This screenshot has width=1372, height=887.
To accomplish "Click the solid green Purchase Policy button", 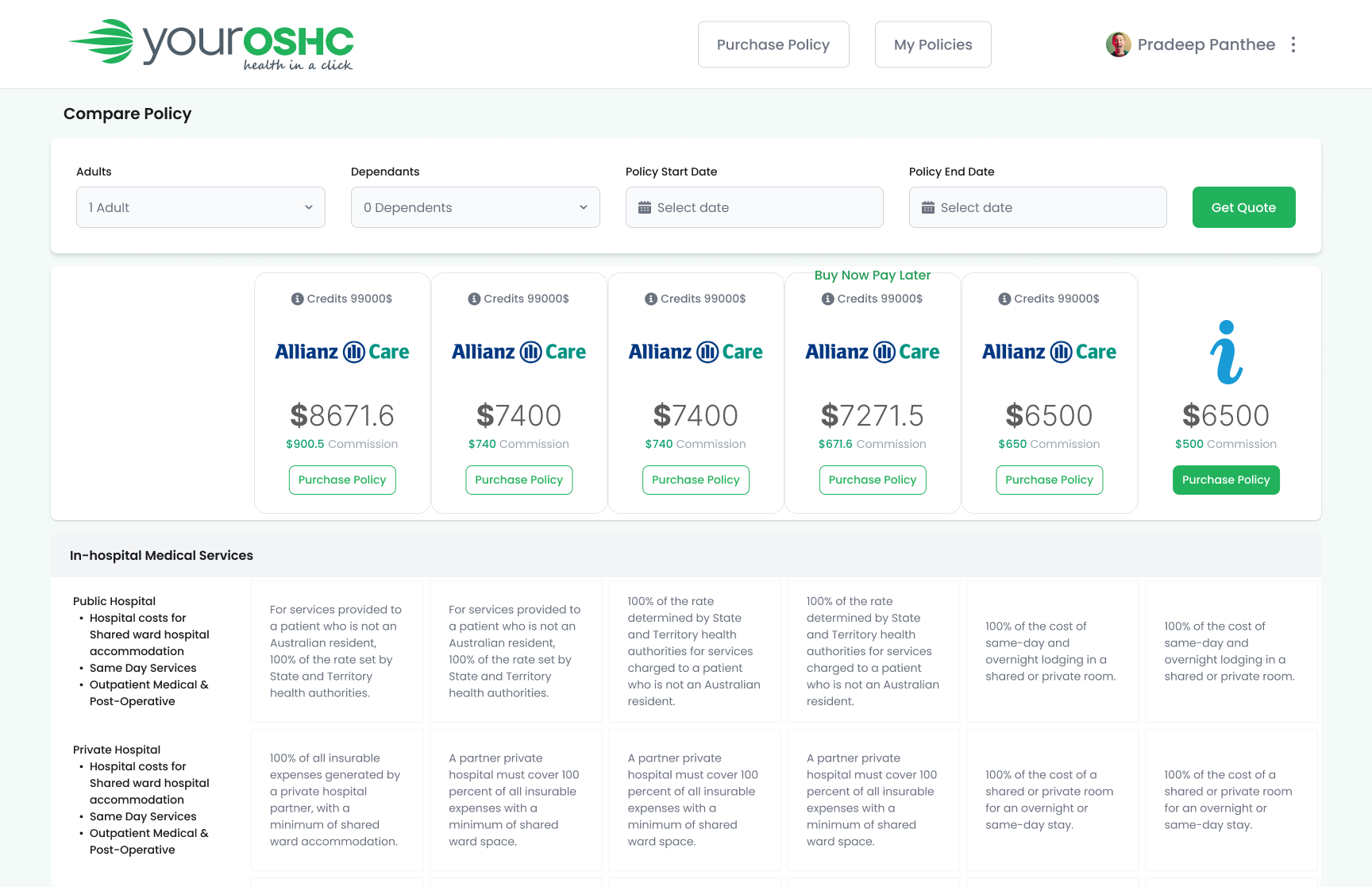I will coord(1226,480).
